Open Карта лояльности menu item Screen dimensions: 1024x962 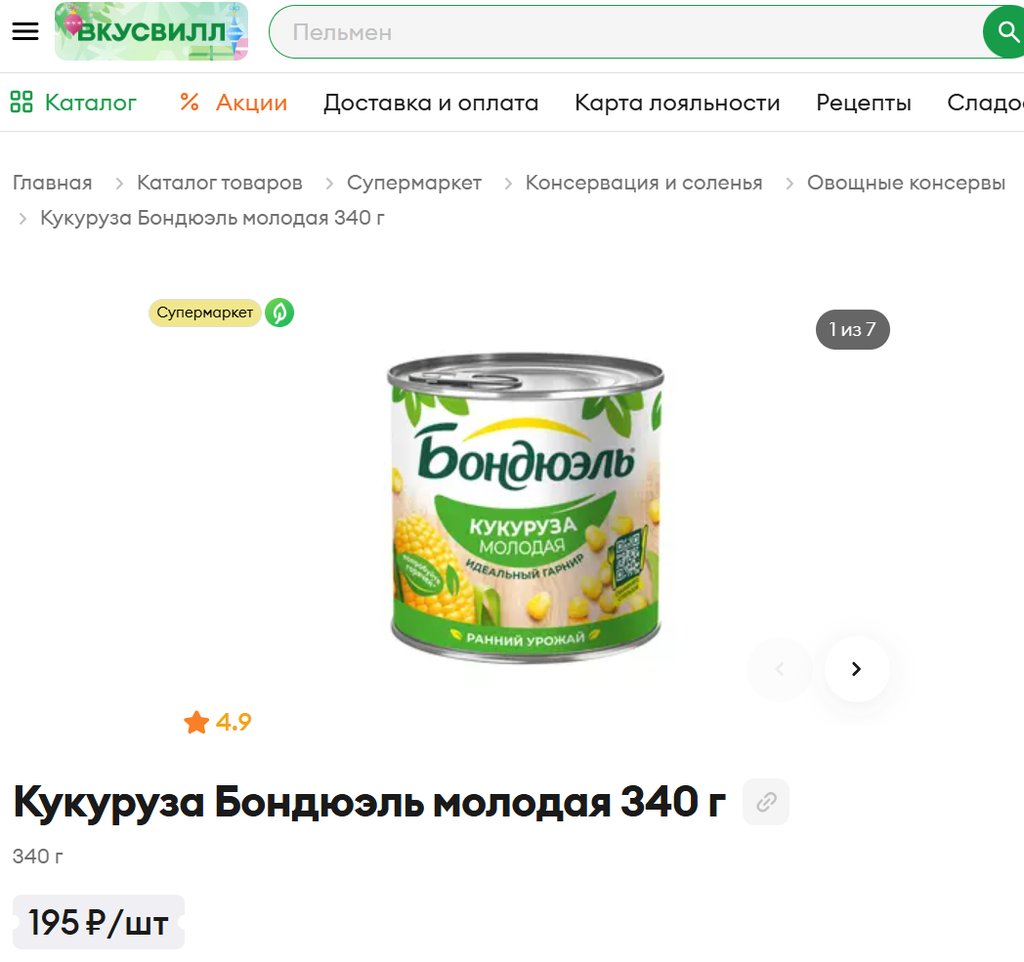point(677,103)
